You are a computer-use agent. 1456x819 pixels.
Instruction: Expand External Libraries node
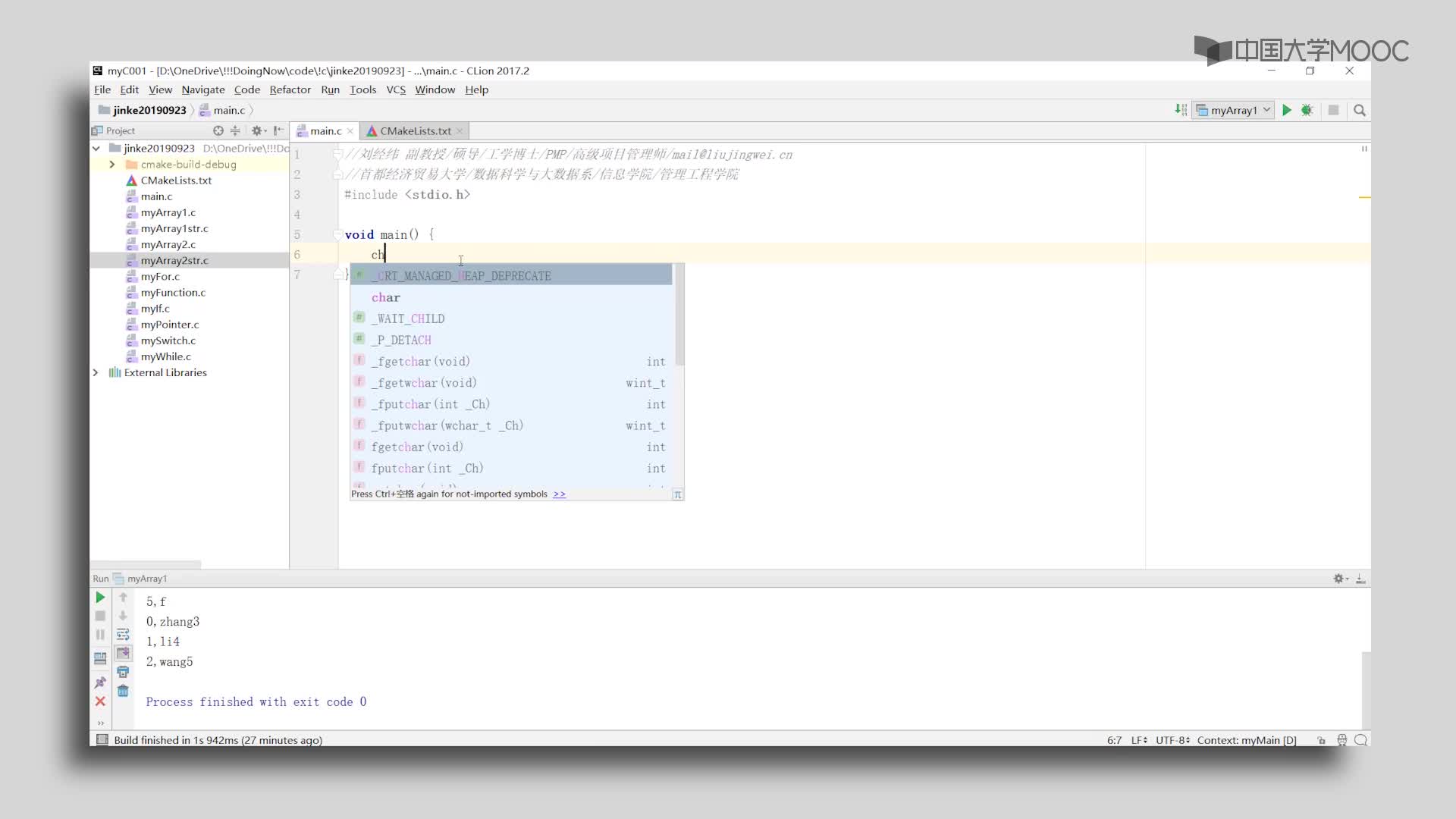click(96, 372)
